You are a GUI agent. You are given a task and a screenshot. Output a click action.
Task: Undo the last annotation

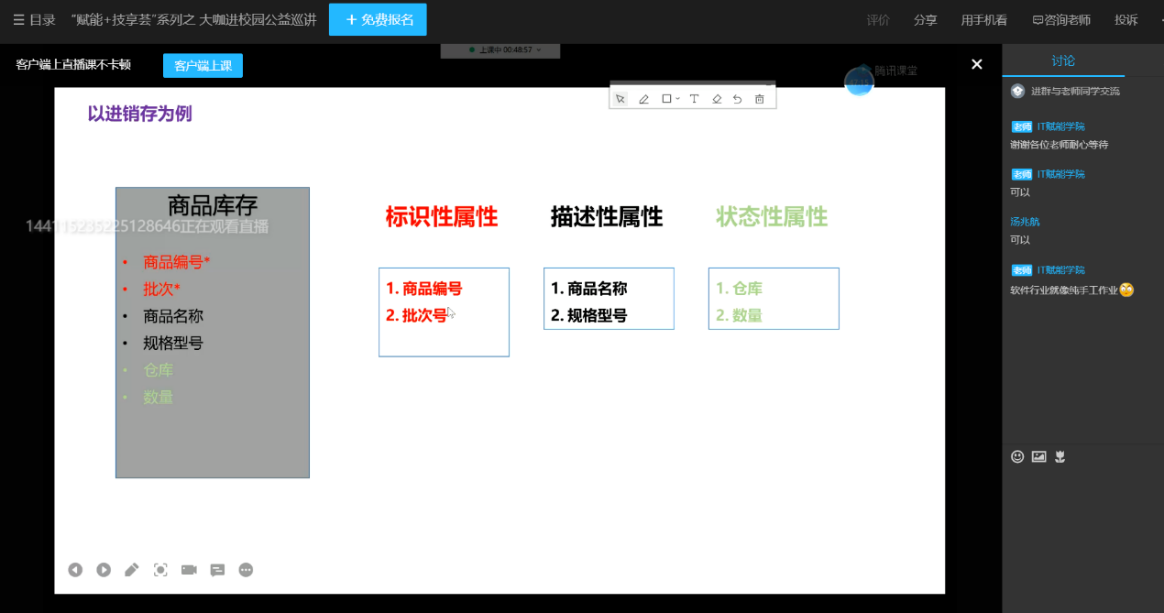(738, 99)
